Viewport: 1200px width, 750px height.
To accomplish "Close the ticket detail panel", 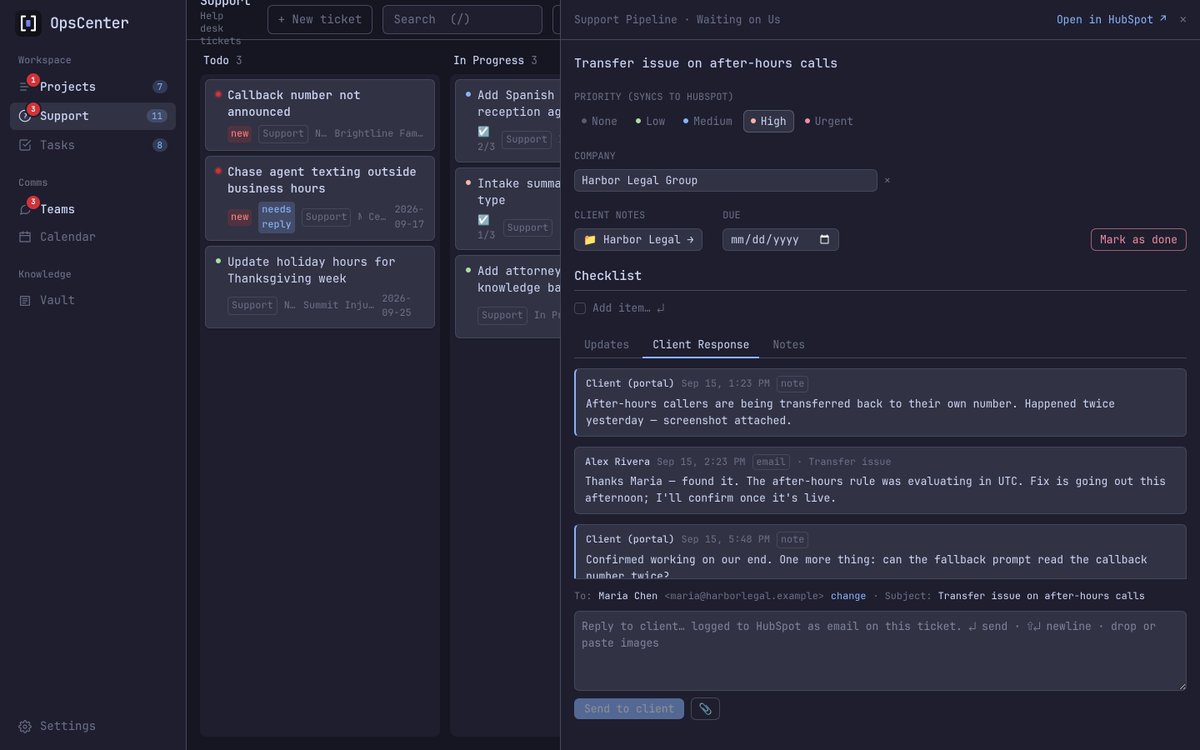I will coord(1183,19).
